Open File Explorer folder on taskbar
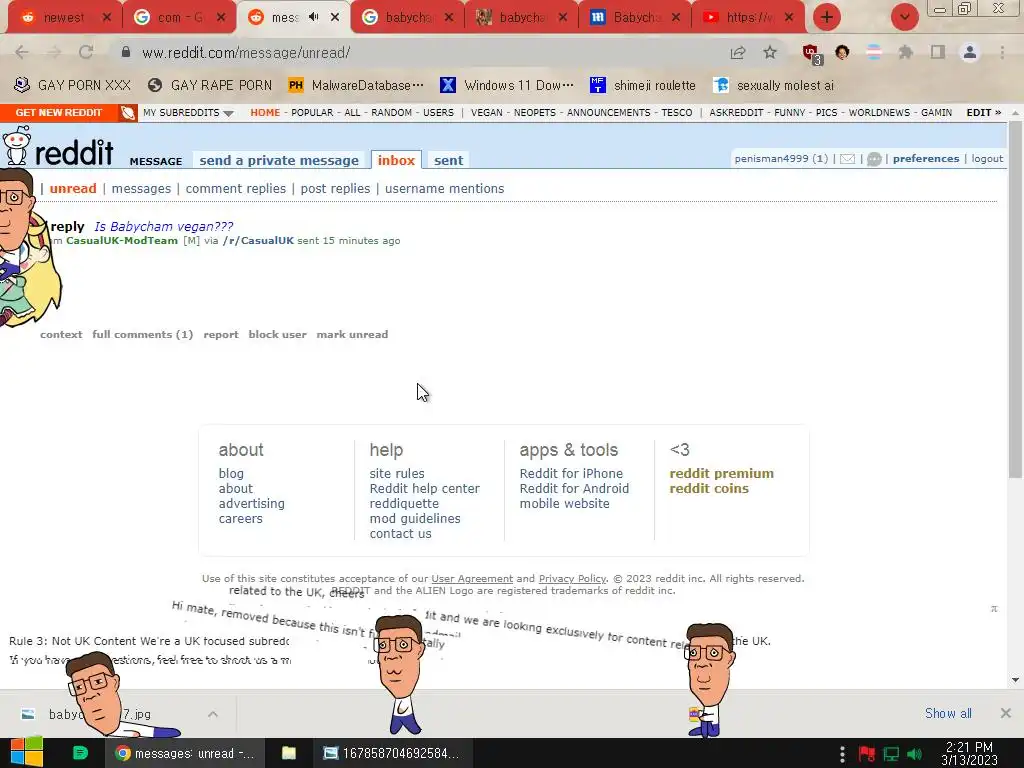Image resolution: width=1024 pixels, height=768 pixels. pyautogui.click(x=289, y=753)
